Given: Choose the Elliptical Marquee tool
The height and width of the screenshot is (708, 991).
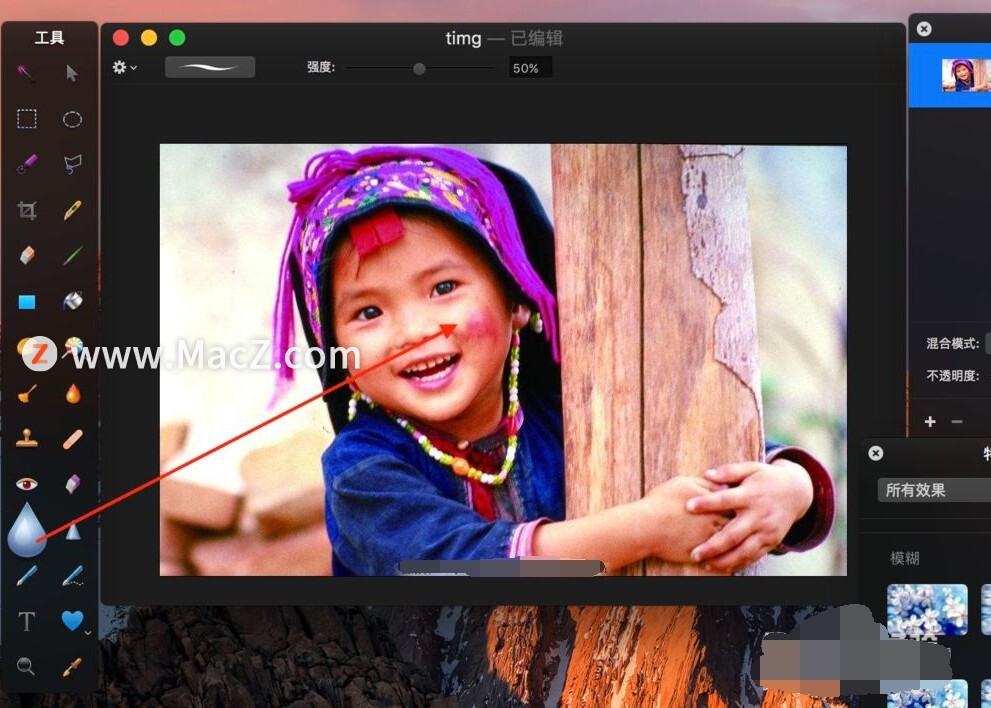Looking at the screenshot, I should click(x=72, y=119).
